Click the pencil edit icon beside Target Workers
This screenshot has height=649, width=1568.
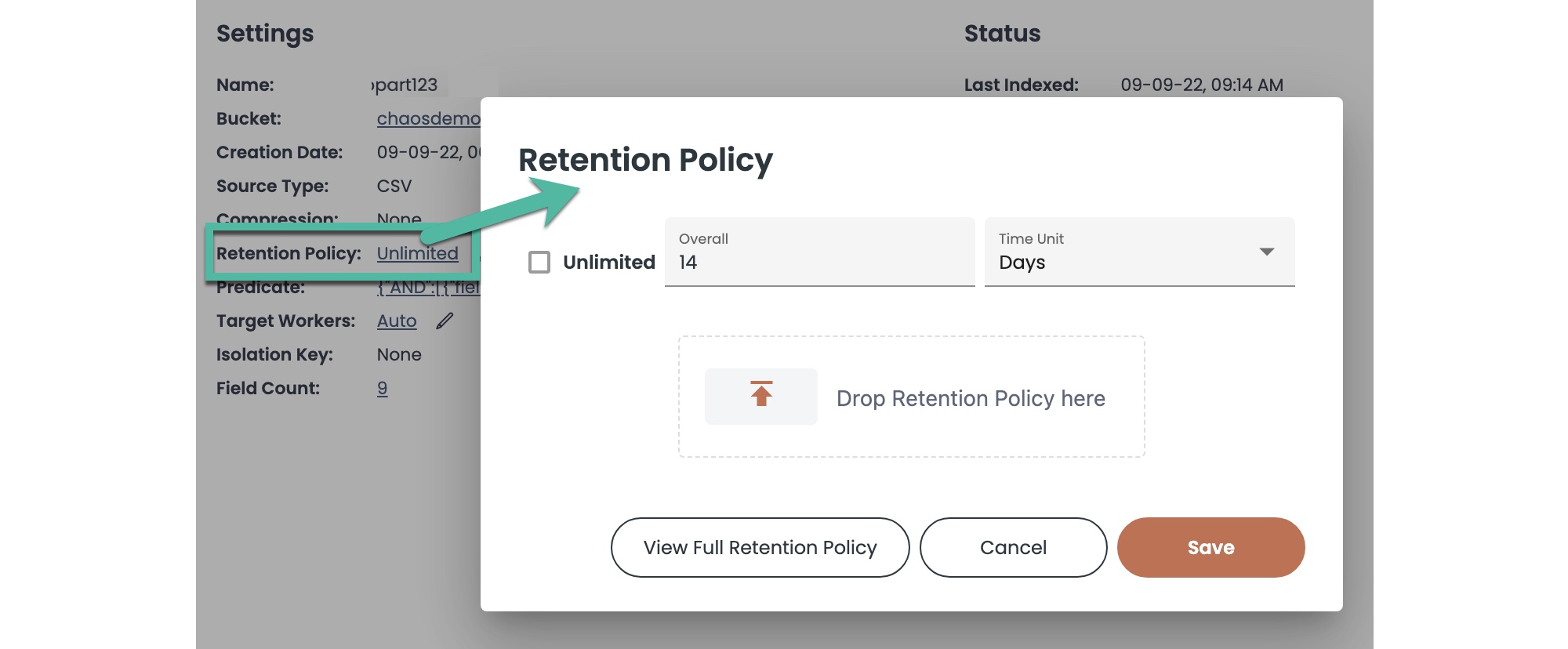pos(445,321)
